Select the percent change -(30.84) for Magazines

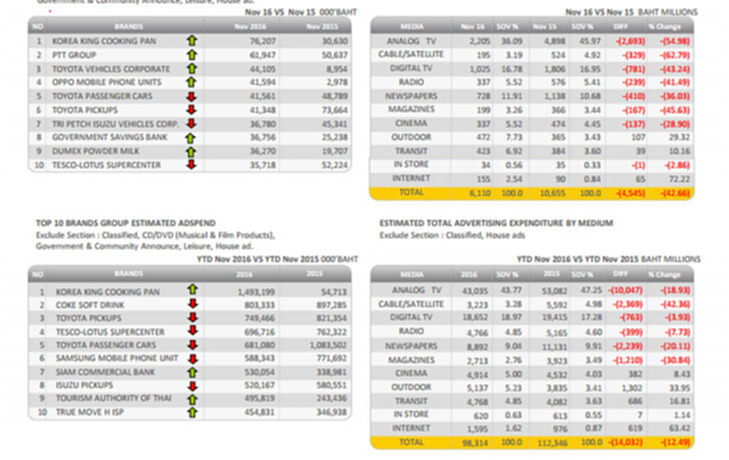[675, 360]
